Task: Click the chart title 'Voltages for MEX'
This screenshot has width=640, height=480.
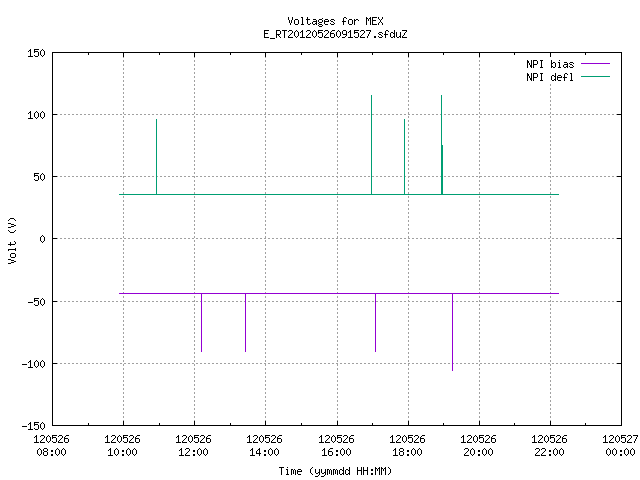Action: [x=336, y=21]
